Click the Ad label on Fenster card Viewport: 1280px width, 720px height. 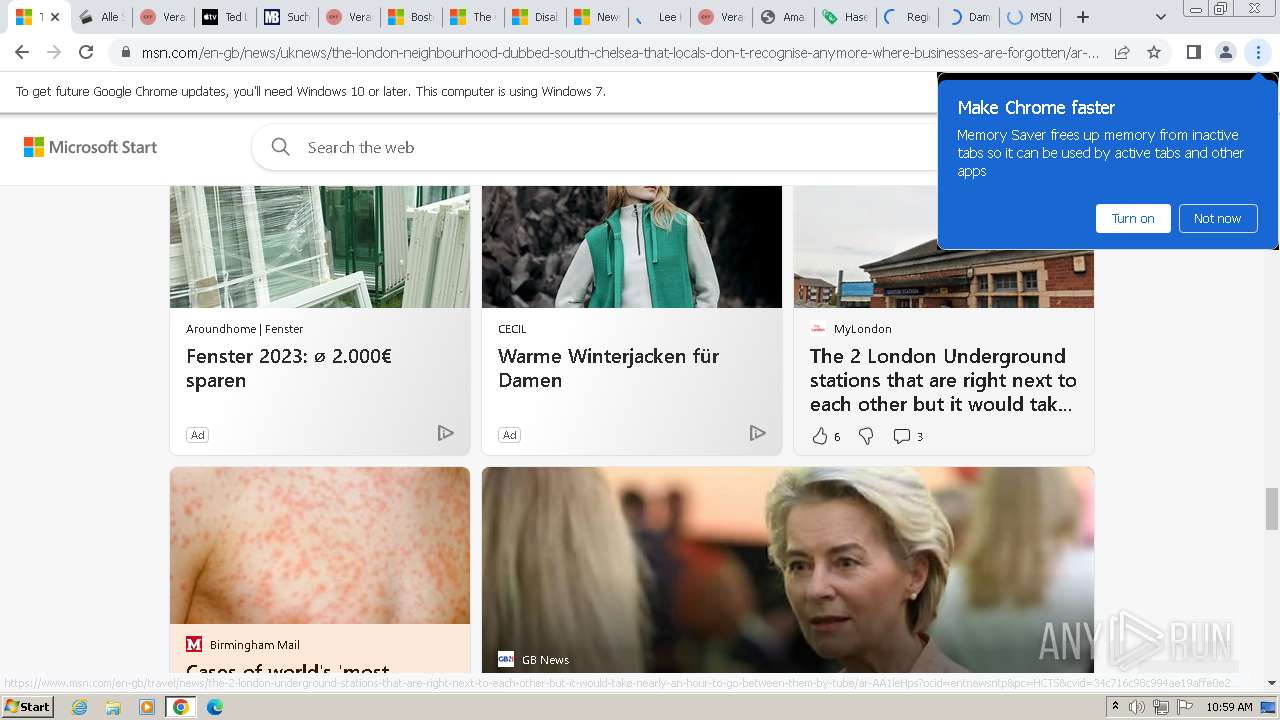pos(197,435)
